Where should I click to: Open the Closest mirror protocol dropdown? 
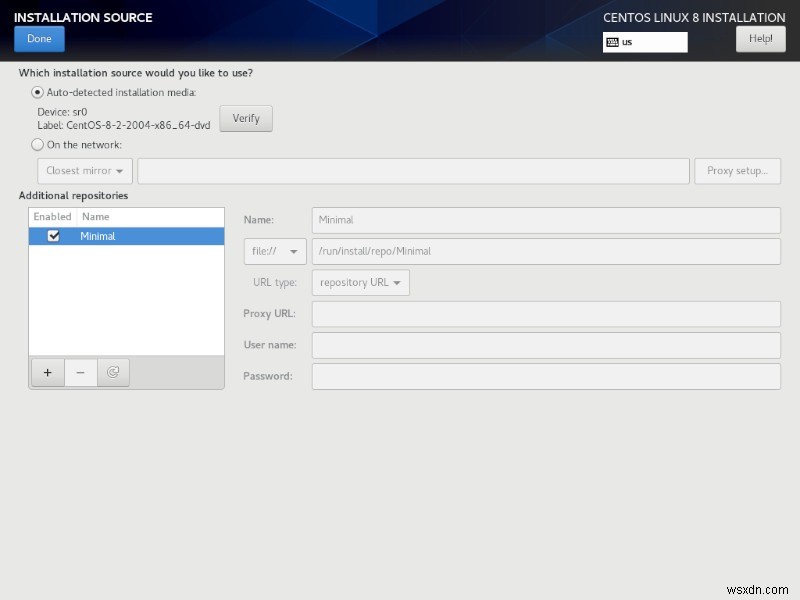(84, 170)
